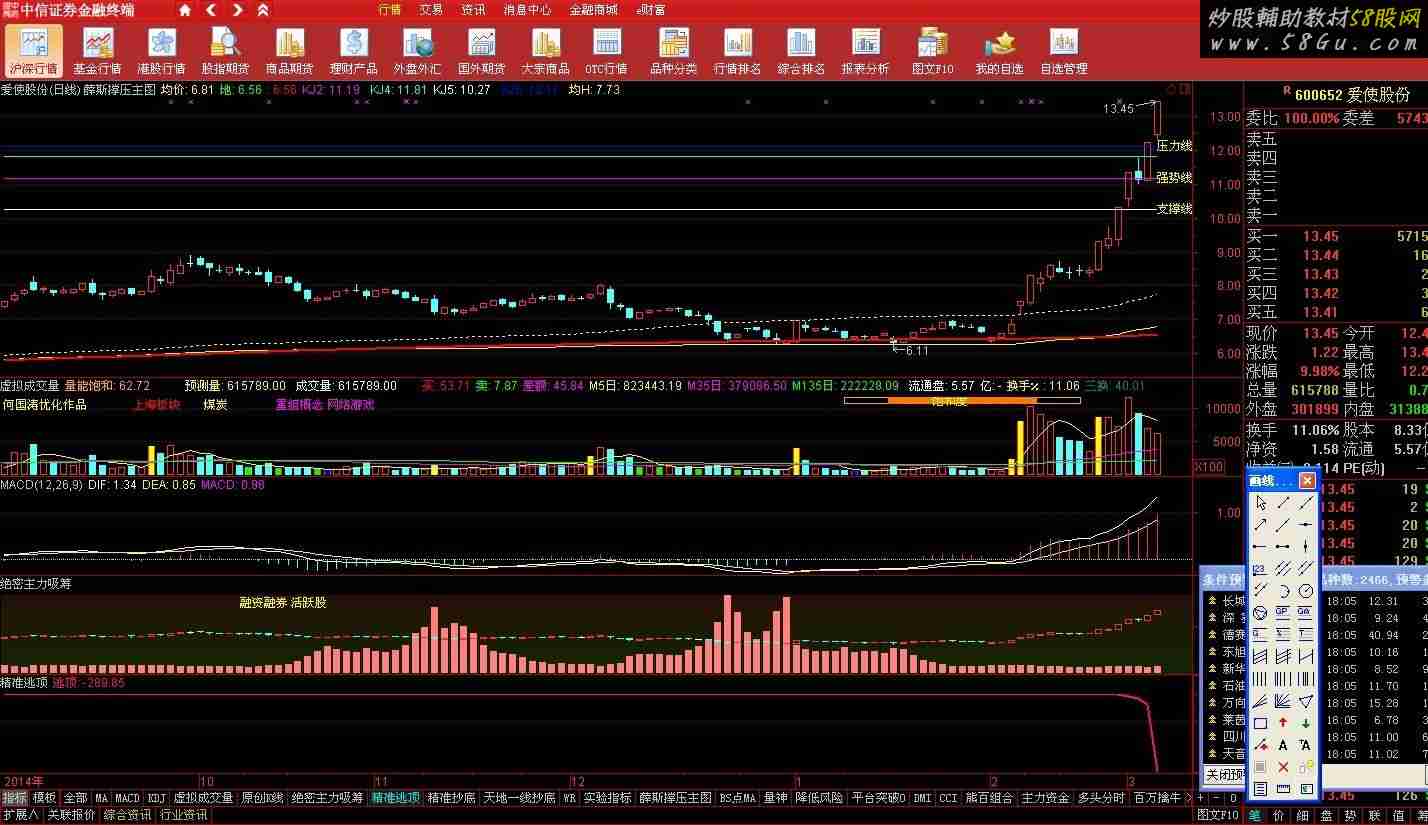The height and width of the screenshot is (825, 1428).
Task: Select the rectangle tool in 画线 palette
Action: click(1260, 723)
